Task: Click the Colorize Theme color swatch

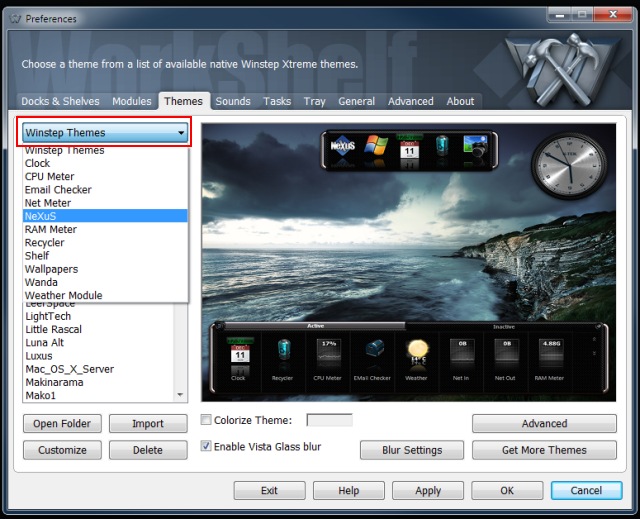Action: (x=329, y=421)
